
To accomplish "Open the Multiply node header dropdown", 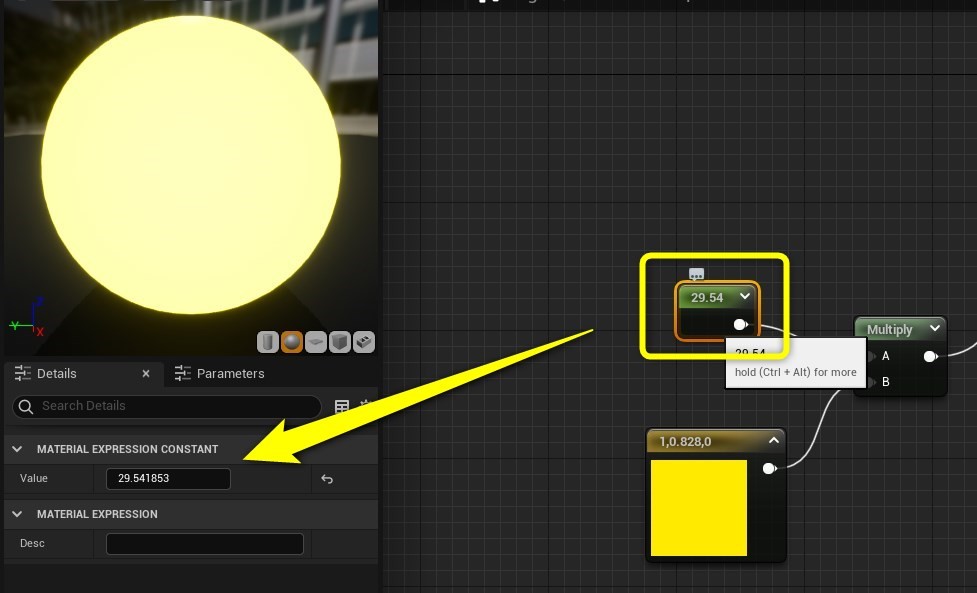I will pos(934,328).
